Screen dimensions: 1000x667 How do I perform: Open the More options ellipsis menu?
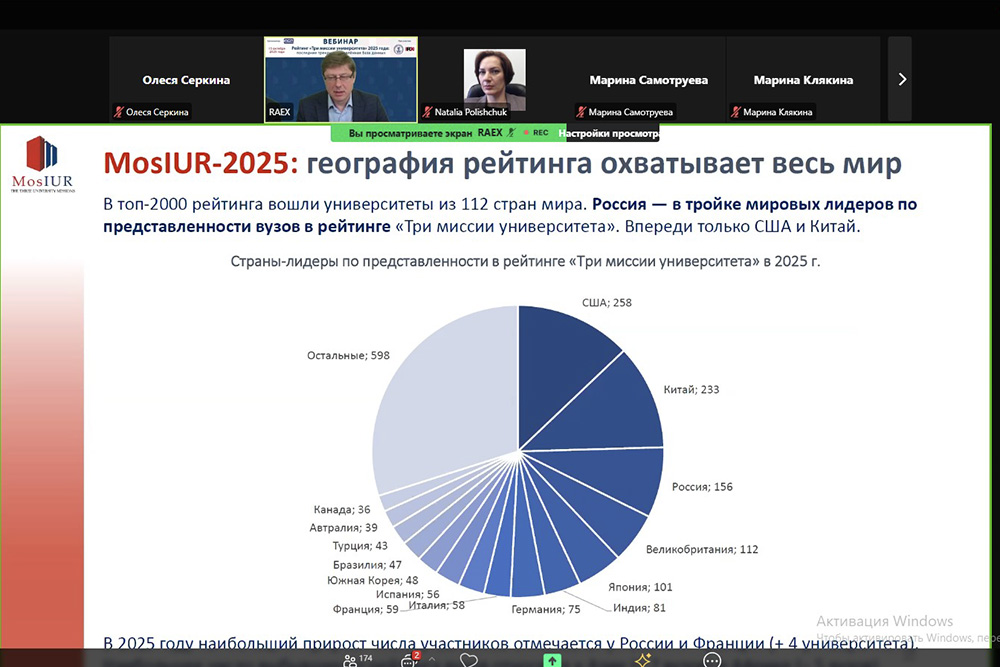712,660
